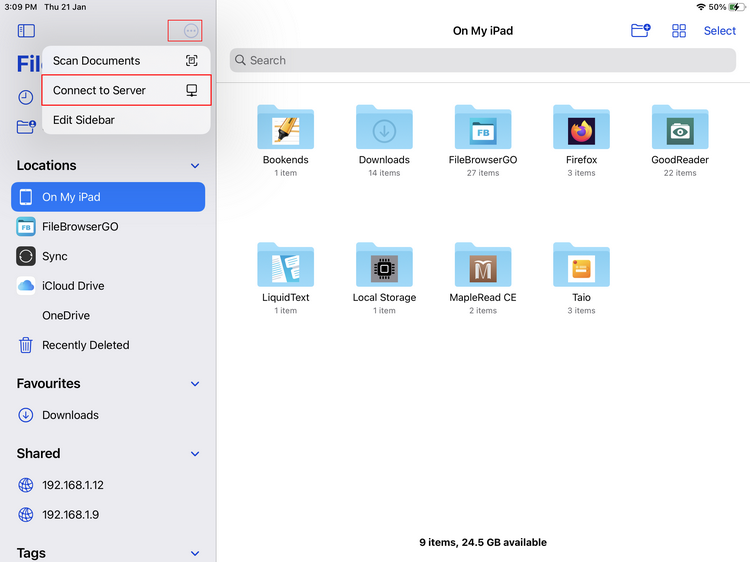This screenshot has height=562, width=750.
Task: Open the Downloads folder in grid
Action: pos(384,141)
